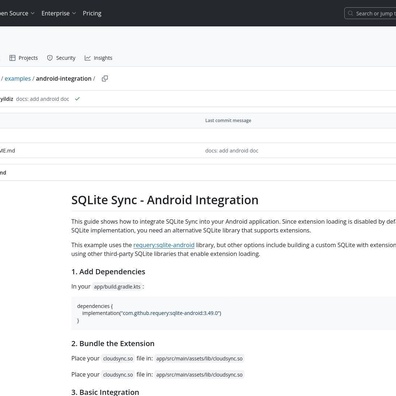Click the '2. Bundle the Extension' heading
This screenshot has width=396, height=396.
(x=113, y=344)
